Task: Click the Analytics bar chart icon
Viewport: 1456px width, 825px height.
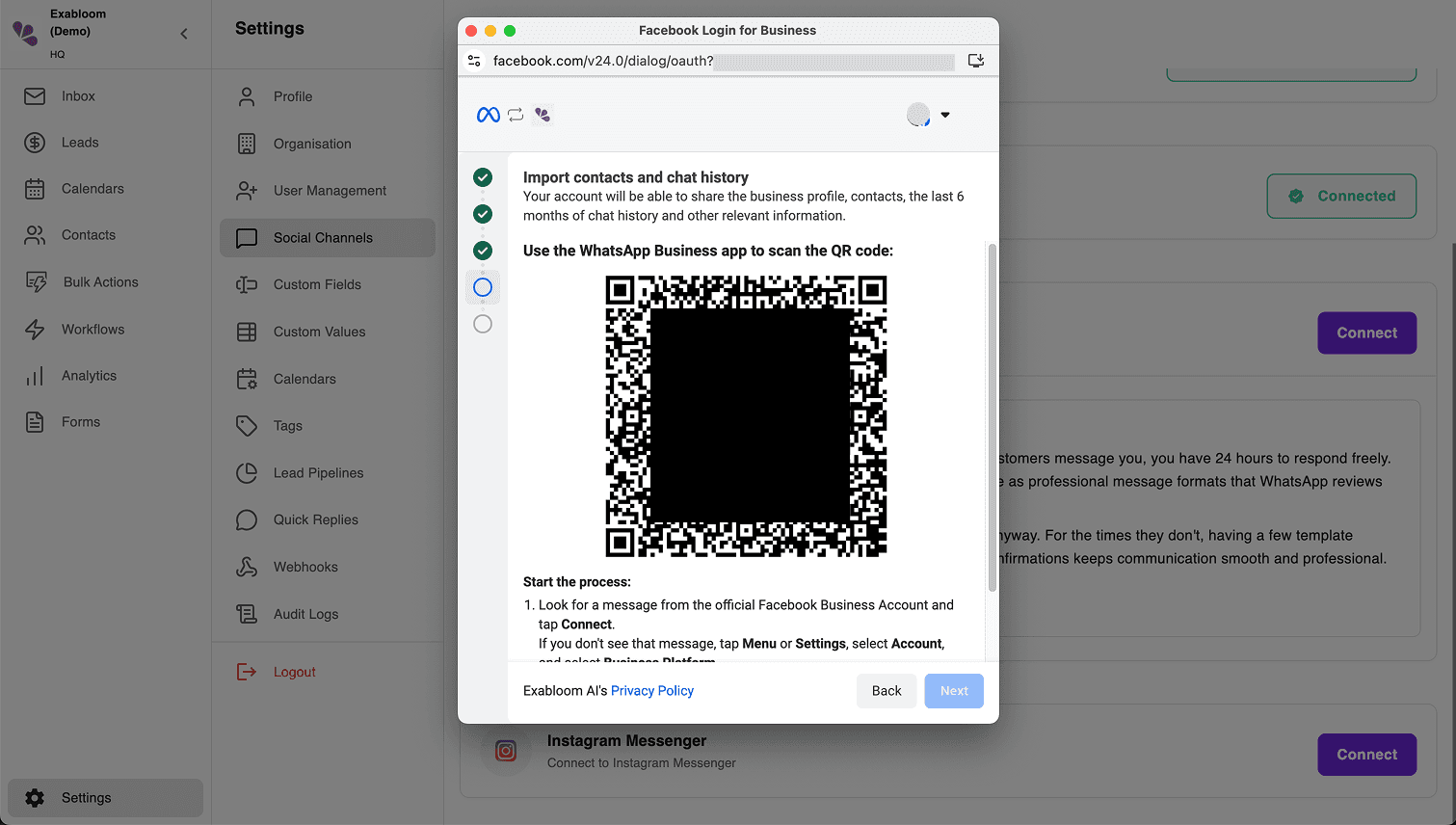Action: pos(35,376)
